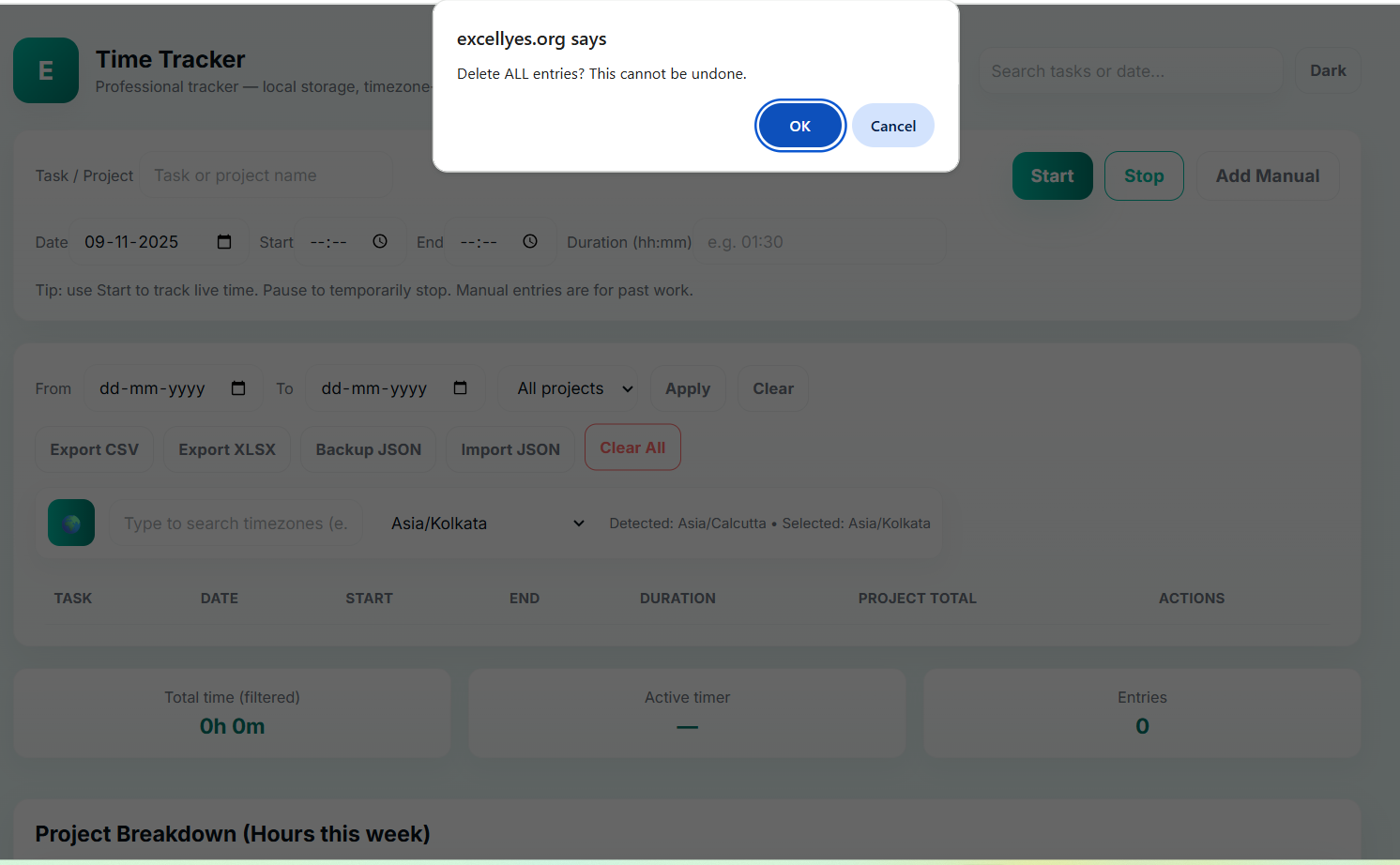Screen dimensions: 1400x865
Task: Click the globe timezone icon
Action: (71, 523)
